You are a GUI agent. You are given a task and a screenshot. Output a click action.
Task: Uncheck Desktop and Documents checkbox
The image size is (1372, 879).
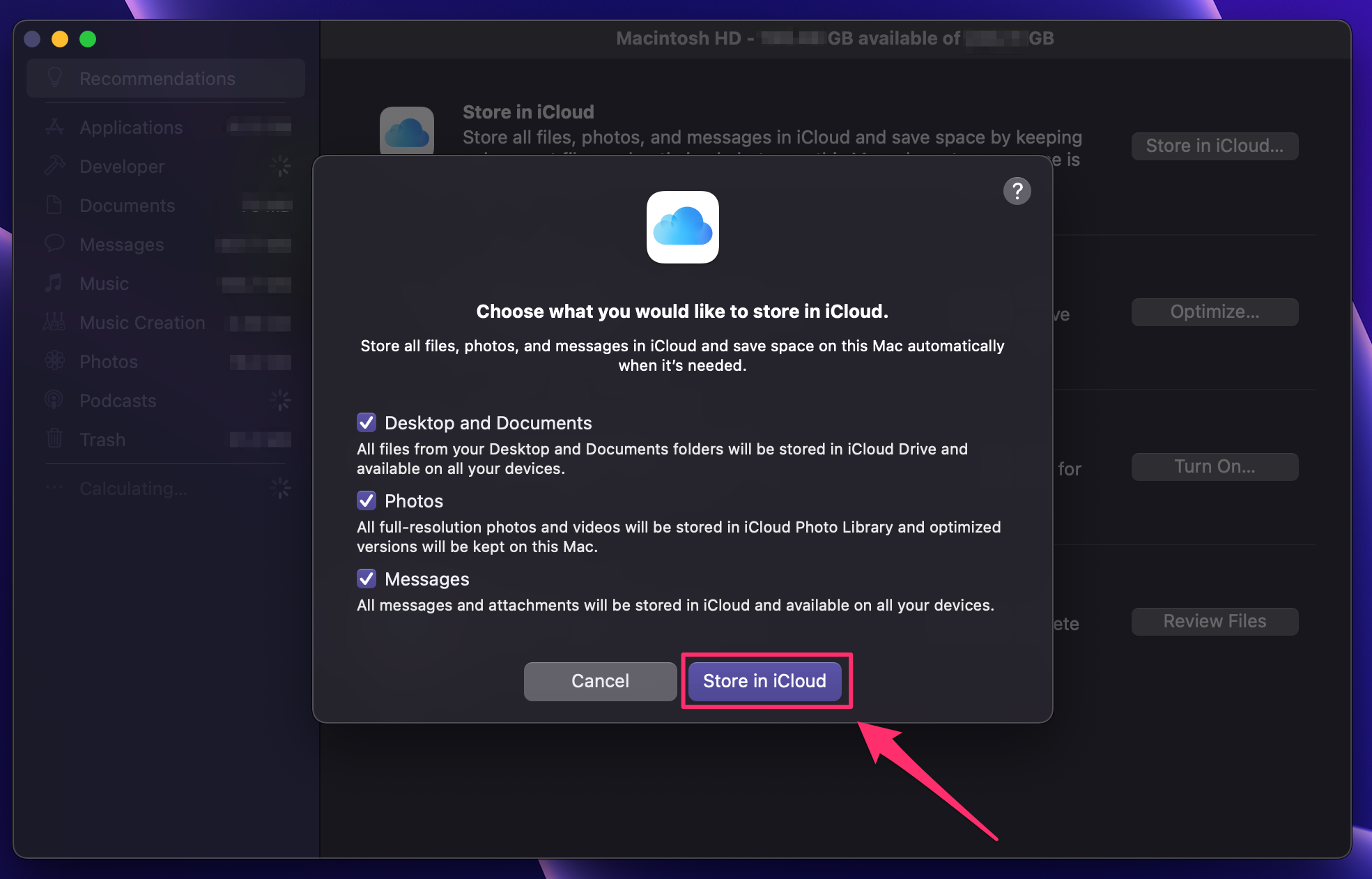367,422
